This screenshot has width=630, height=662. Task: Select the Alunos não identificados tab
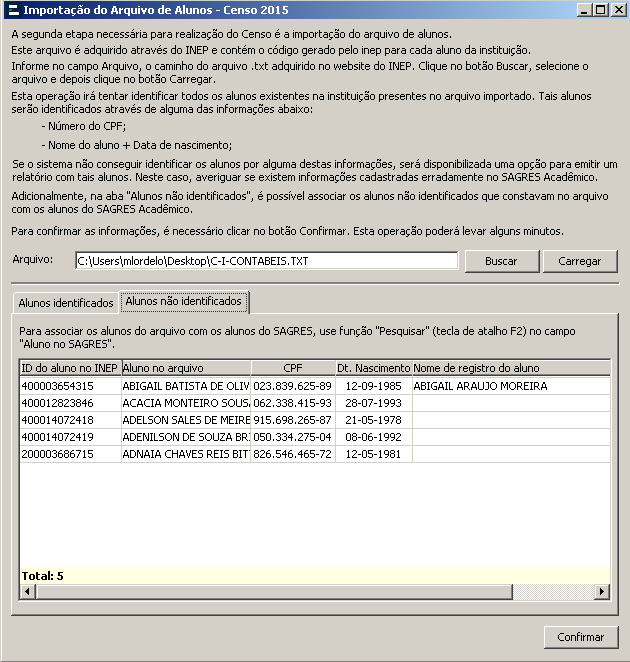[183, 301]
